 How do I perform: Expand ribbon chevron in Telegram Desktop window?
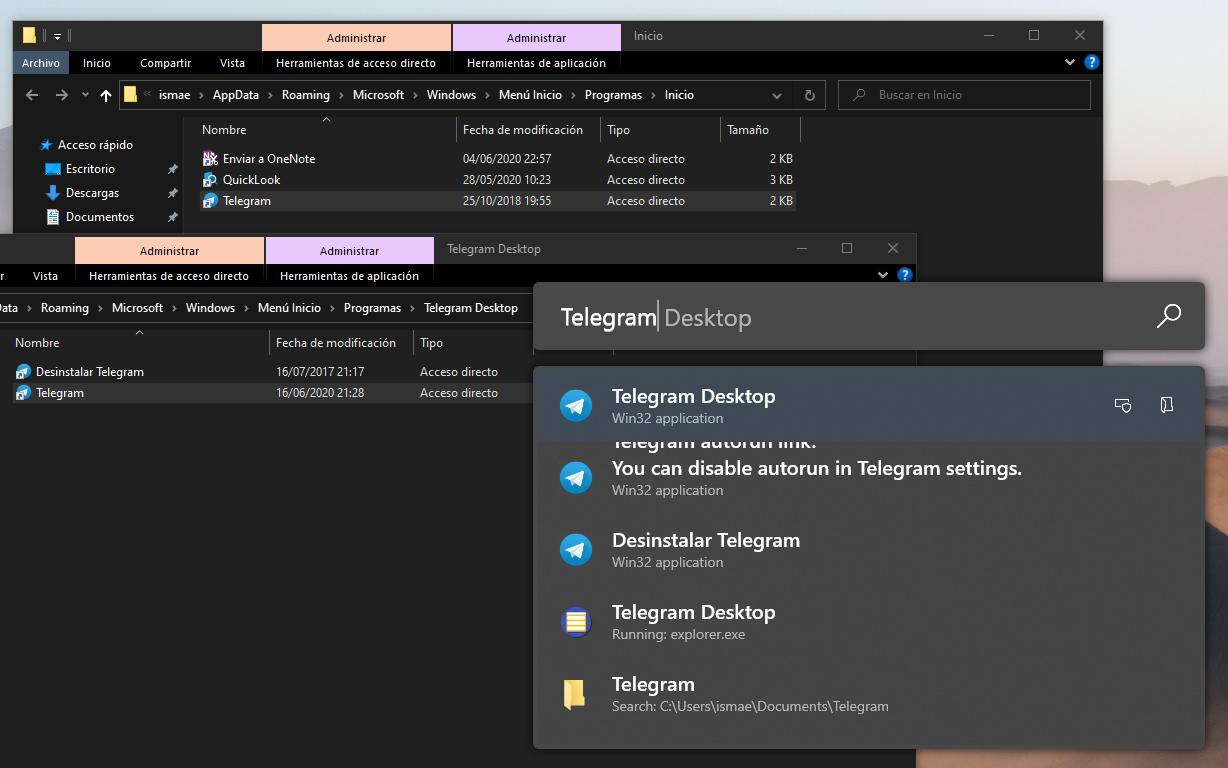(x=883, y=275)
